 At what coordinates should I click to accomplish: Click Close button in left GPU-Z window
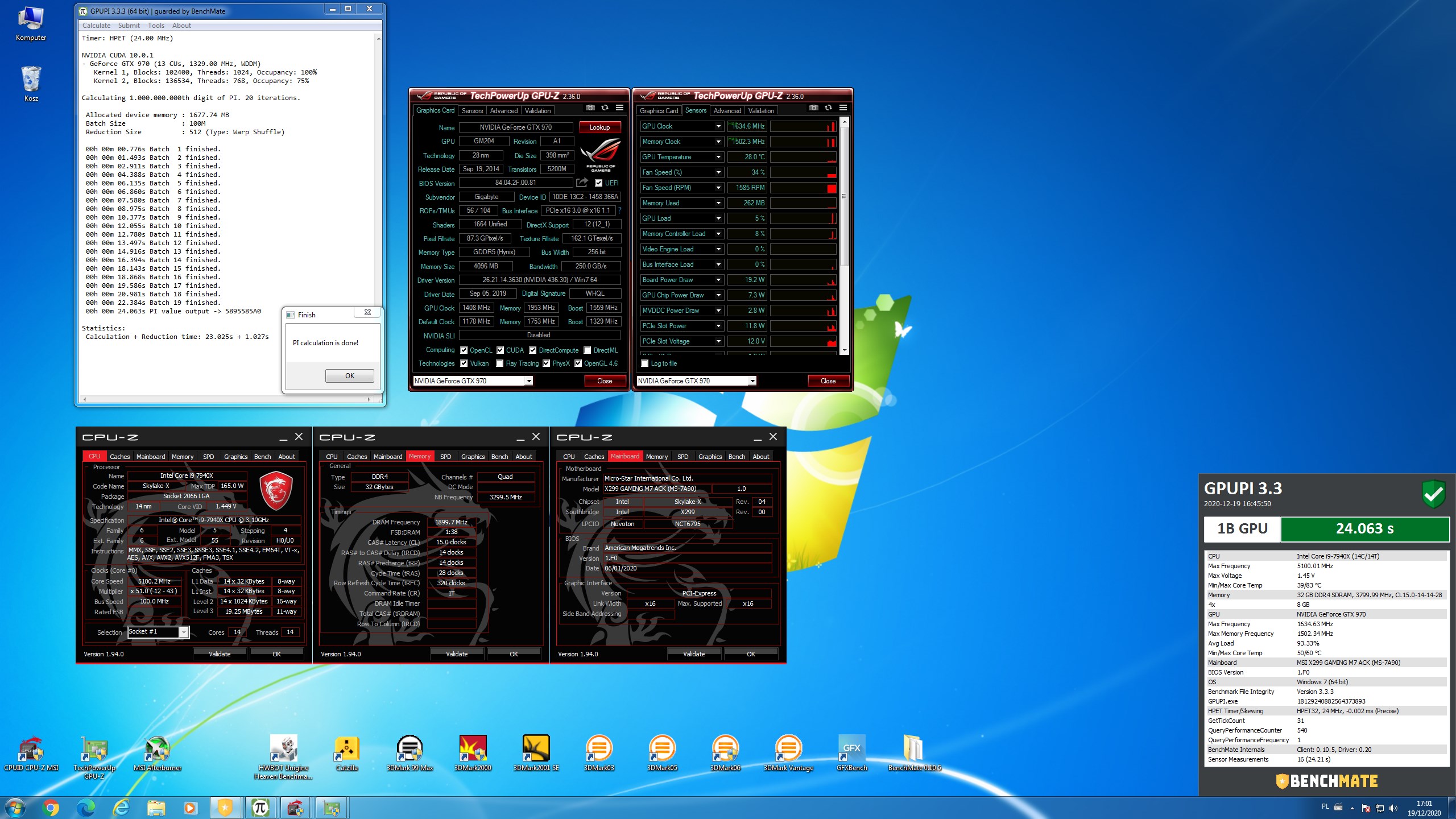(605, 381)
